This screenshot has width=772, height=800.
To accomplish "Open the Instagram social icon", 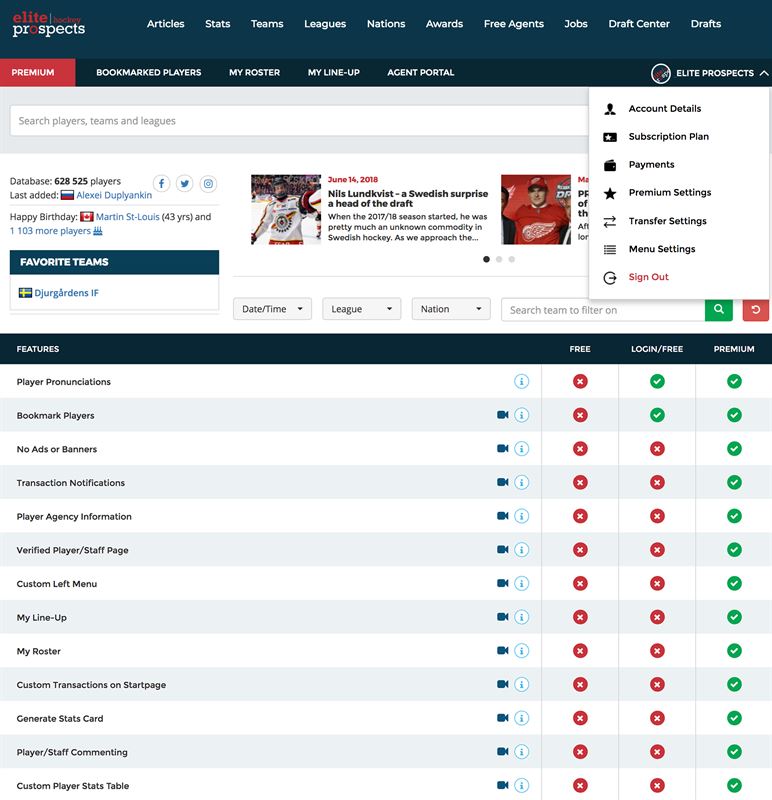I will pos(208,184).
